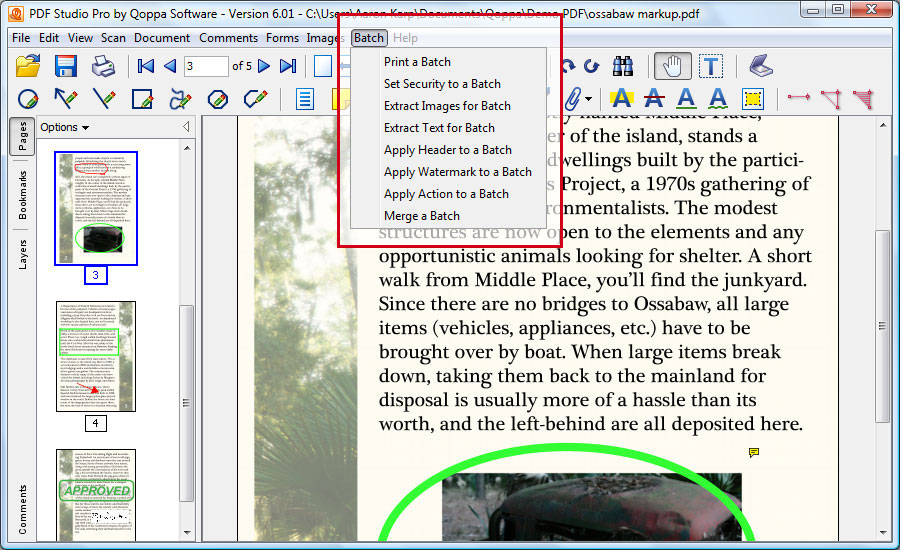Select the Text selection tool
The height and width of the screenshot is (550, 900).
[x=711, y=66]
